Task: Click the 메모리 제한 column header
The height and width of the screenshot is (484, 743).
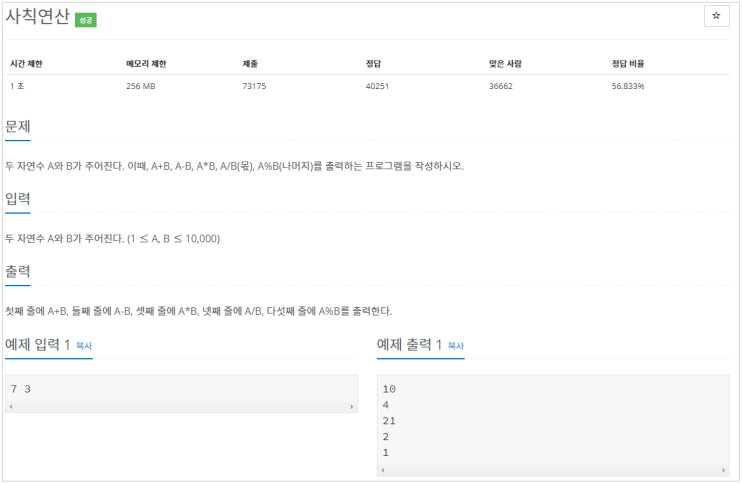Action: [x=146, y=64]
